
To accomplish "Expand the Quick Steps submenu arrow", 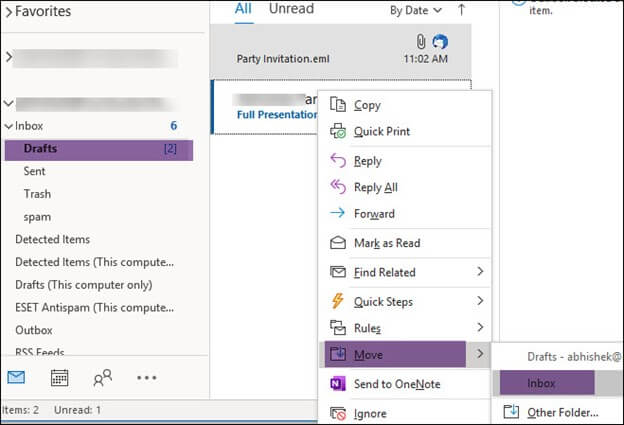I will (x=480, y=301).
